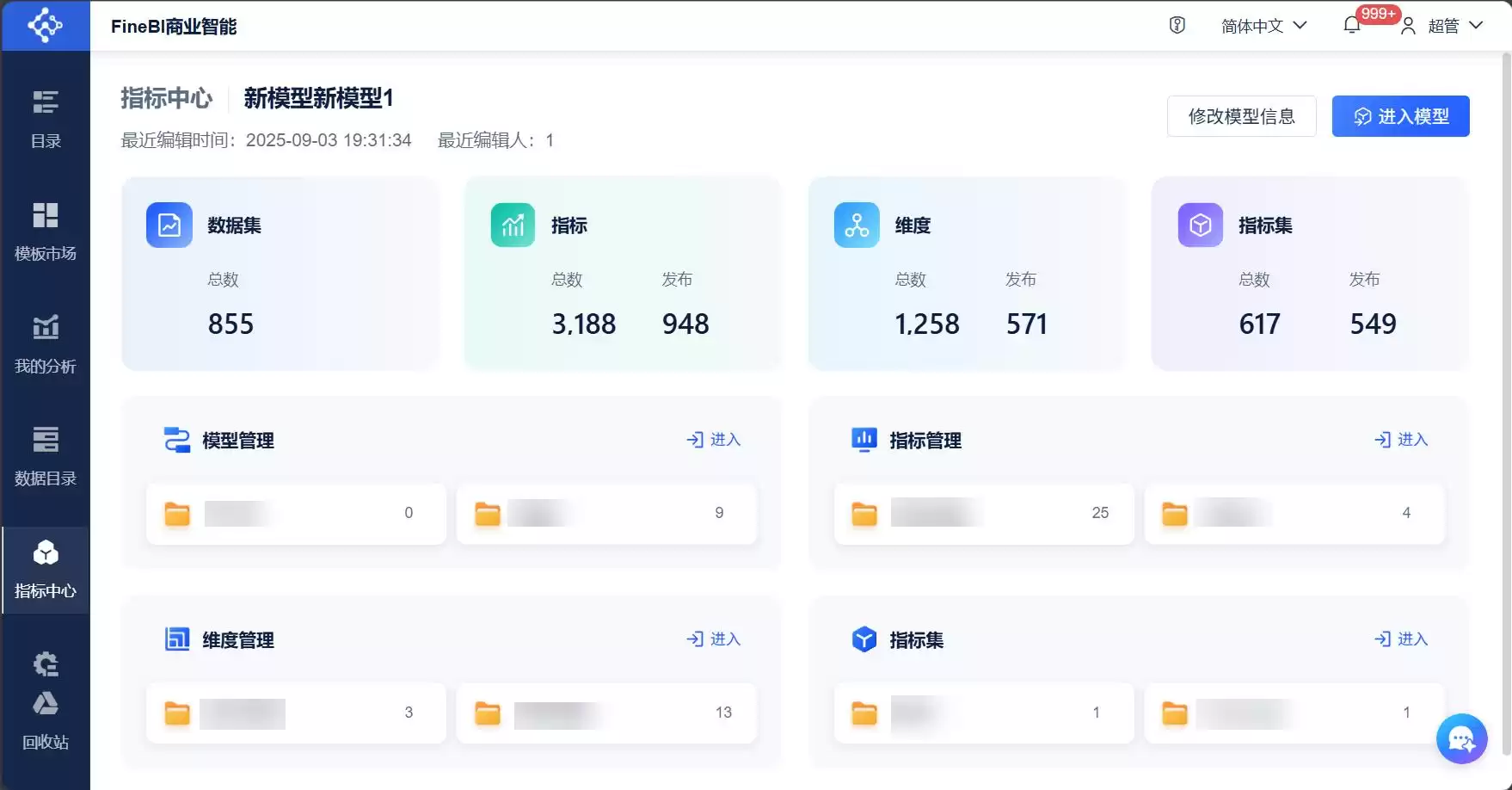The image size is (1512, 790).
Task: Click the settings gear icon in sidebar
Action: [46, 664]
